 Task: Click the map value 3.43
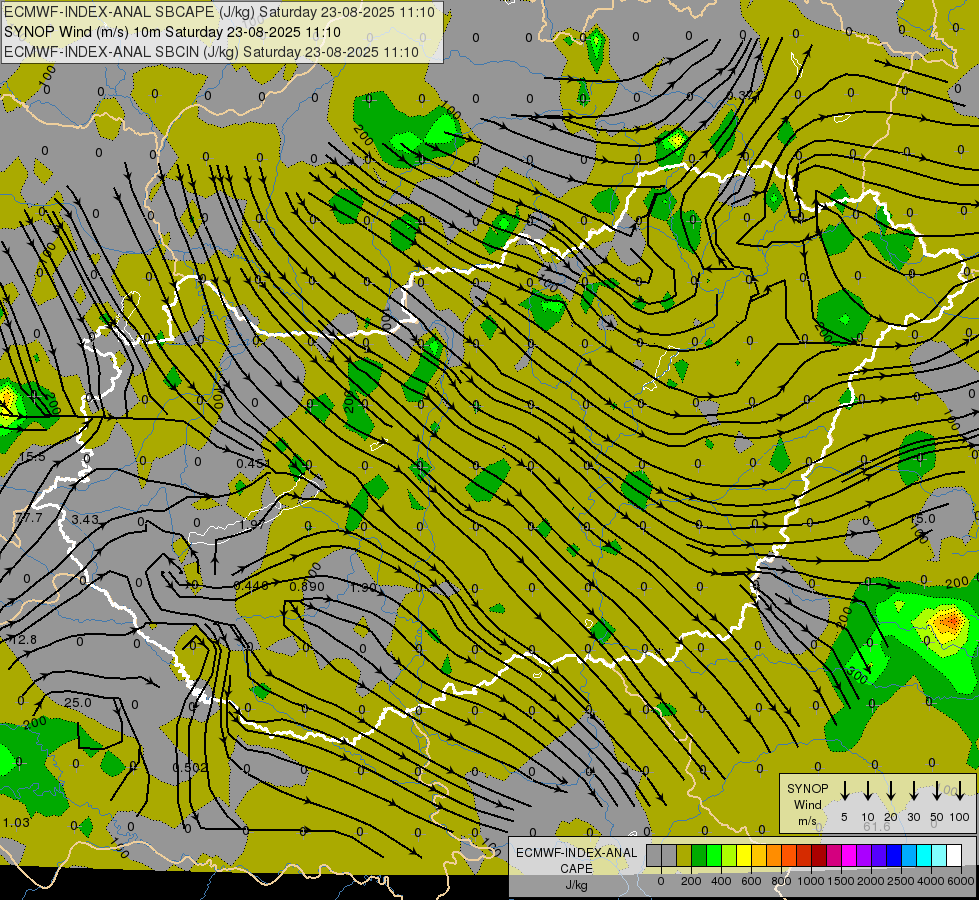pyautogui.click(x=85, y=519)
